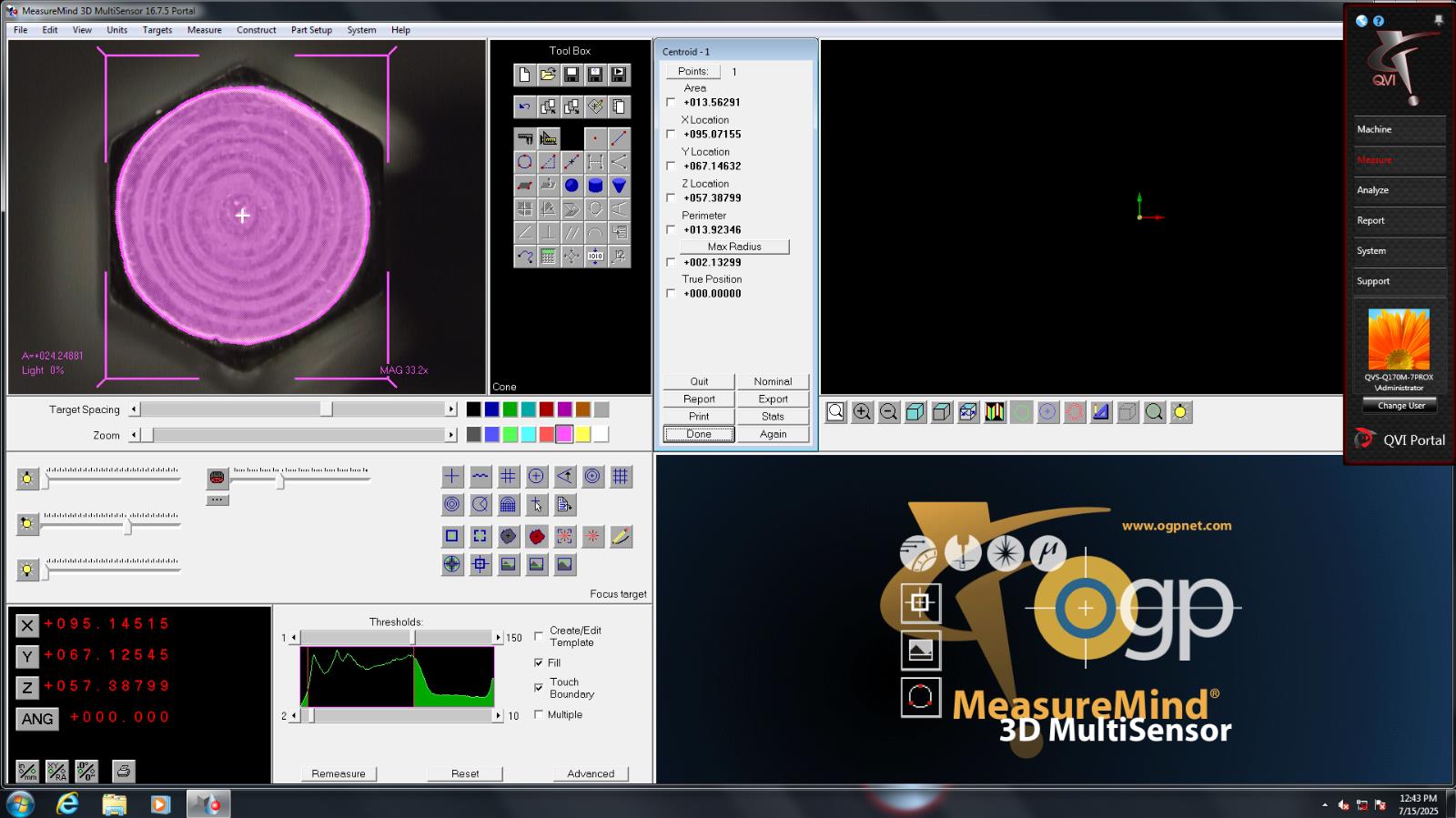Click right arrow of Target Spacing slider
The image size is (1456, 818).
(x=450, y=409)
